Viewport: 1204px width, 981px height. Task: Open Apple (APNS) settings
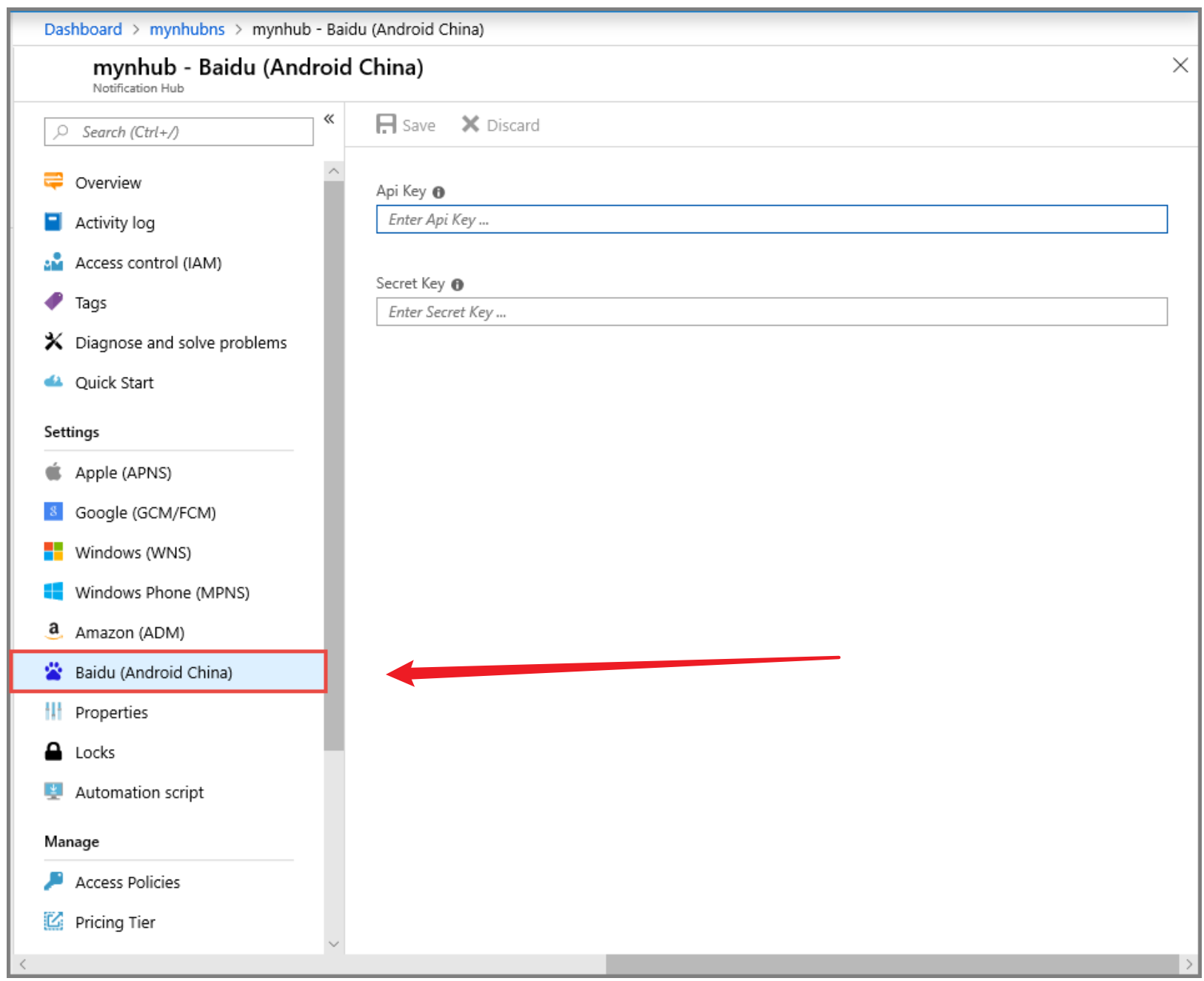[123, 473]
